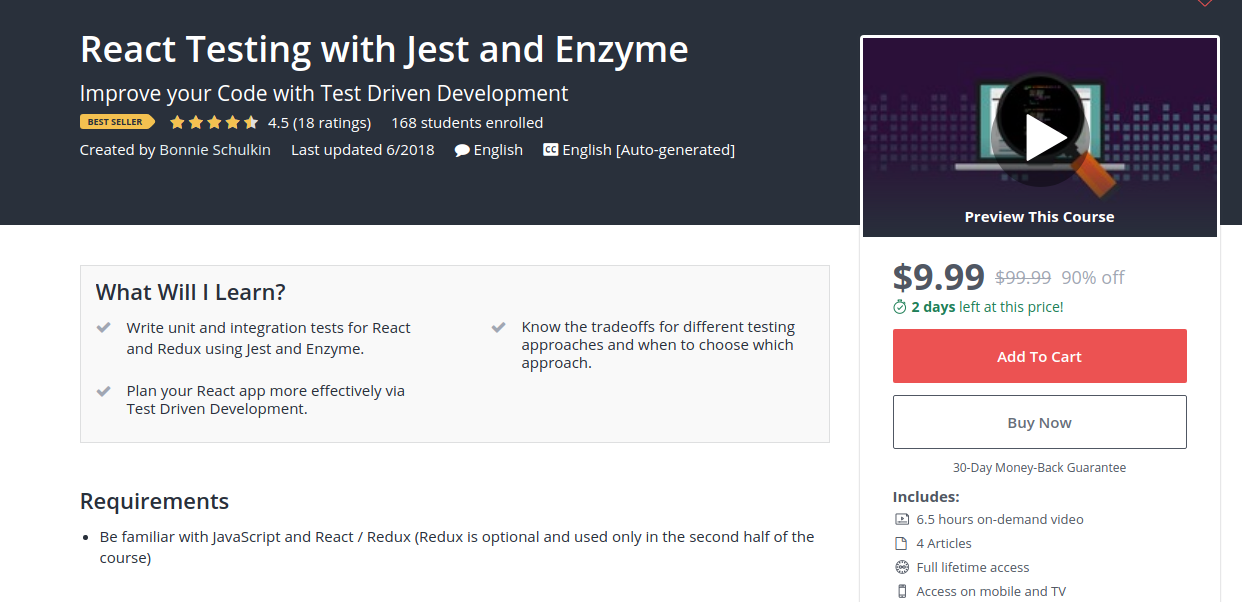Click the on-demand video icon
This screenshot has width=1242, height=602.
pos(902,520)
